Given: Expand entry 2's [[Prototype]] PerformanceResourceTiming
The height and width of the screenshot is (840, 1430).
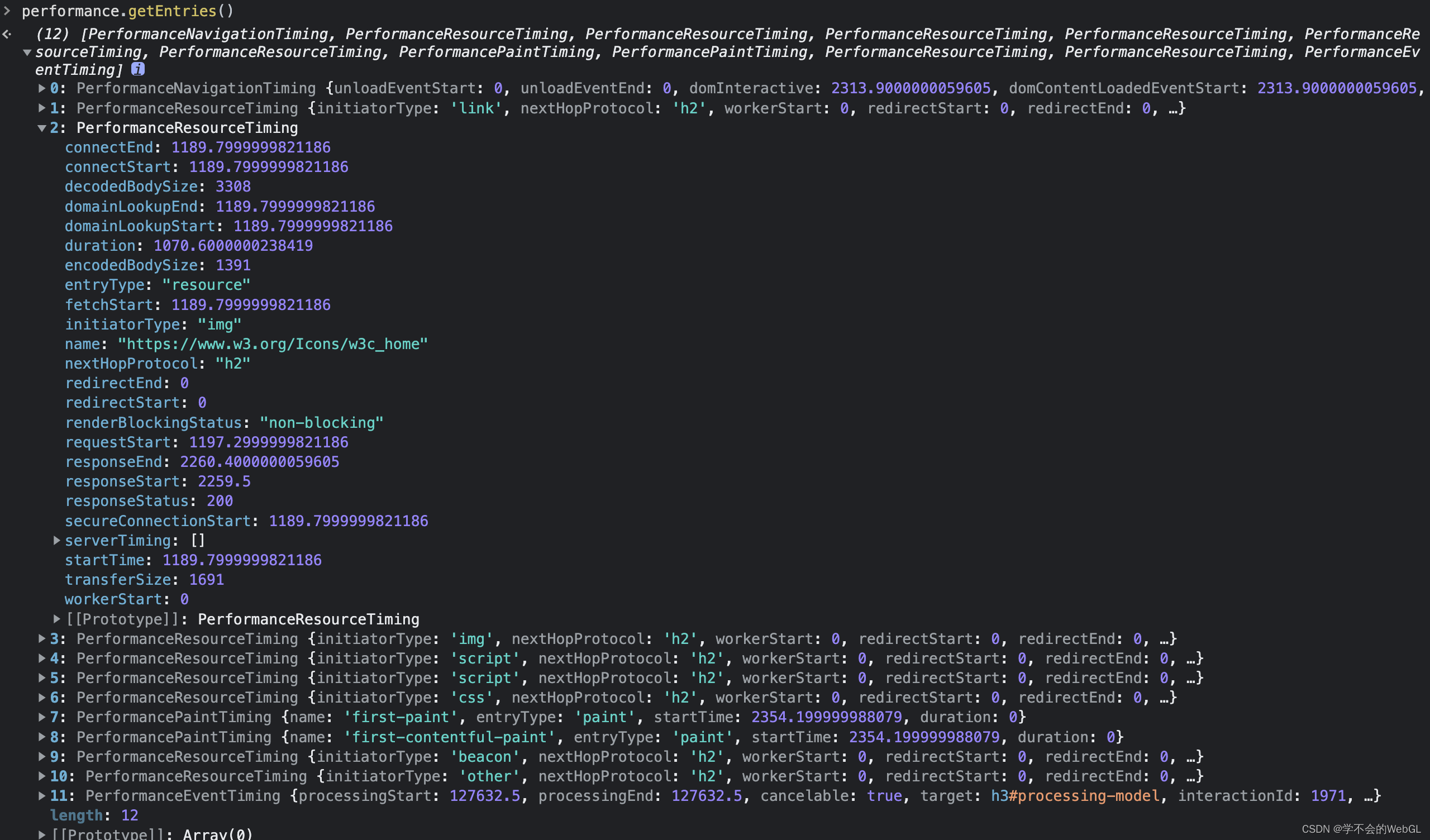Looking at the screenshot, I should 57,619.
